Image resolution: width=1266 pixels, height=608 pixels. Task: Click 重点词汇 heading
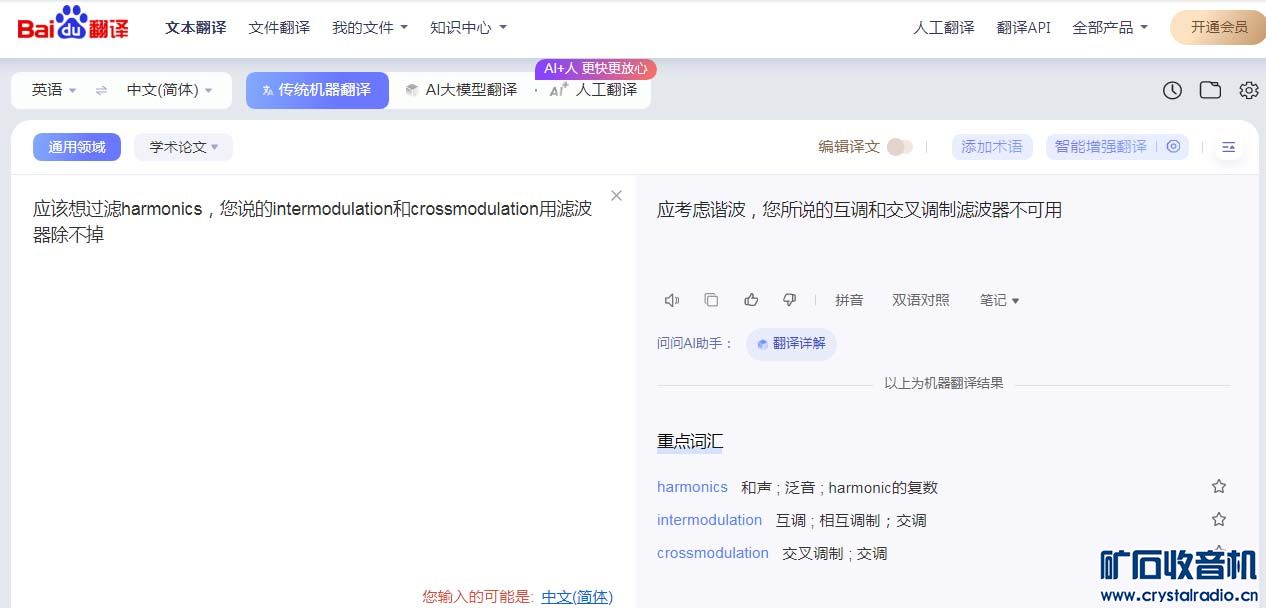690,441
